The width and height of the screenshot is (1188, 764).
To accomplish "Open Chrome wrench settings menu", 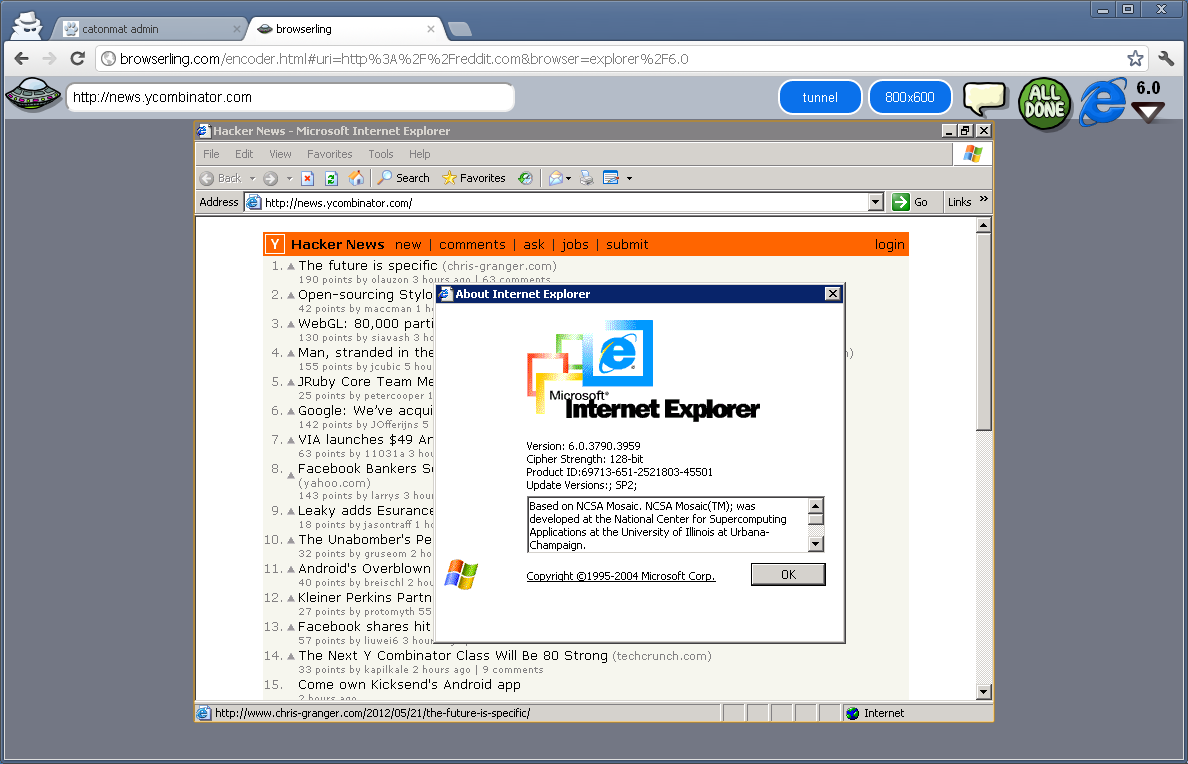I will coord(1166,59).
